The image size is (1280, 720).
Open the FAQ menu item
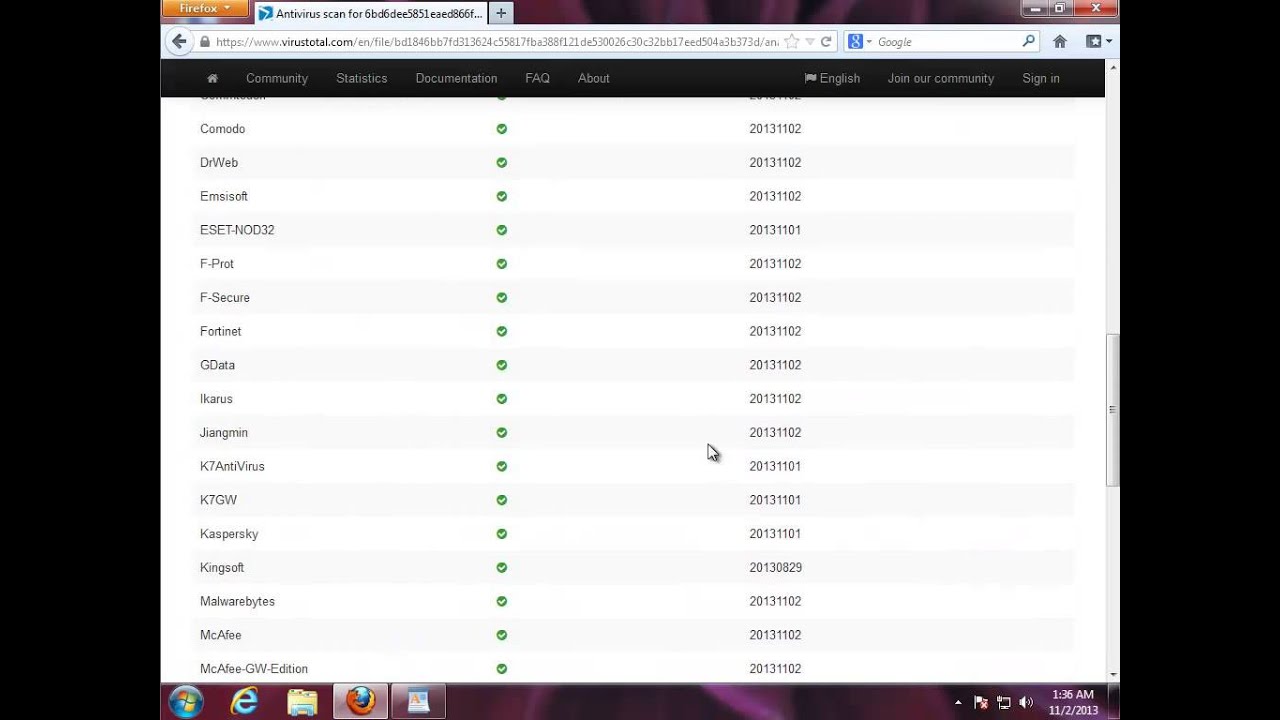pyautogui.click(x=537, y=78)
